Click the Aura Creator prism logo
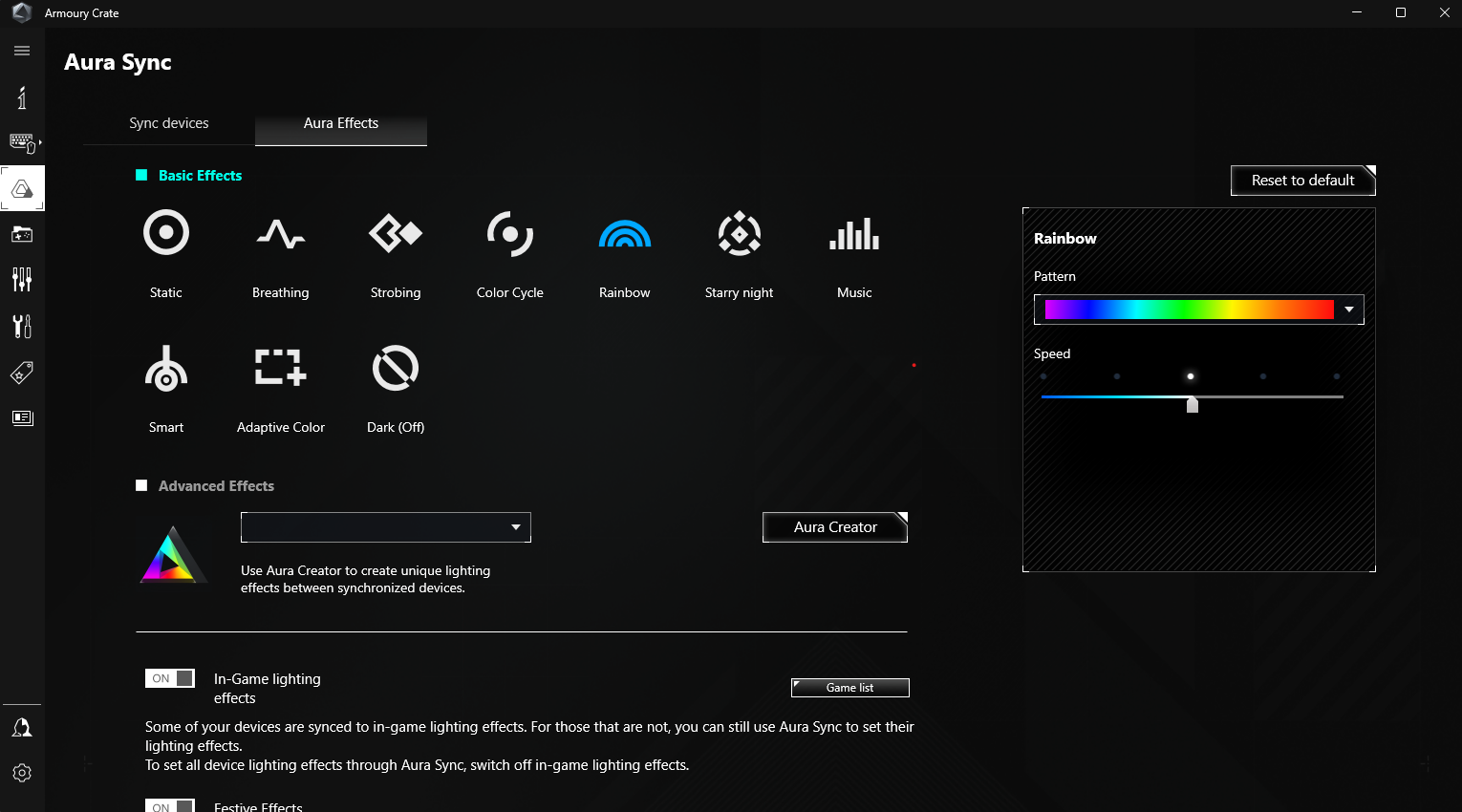This screenshot has width=1462, height=812. 172,555
